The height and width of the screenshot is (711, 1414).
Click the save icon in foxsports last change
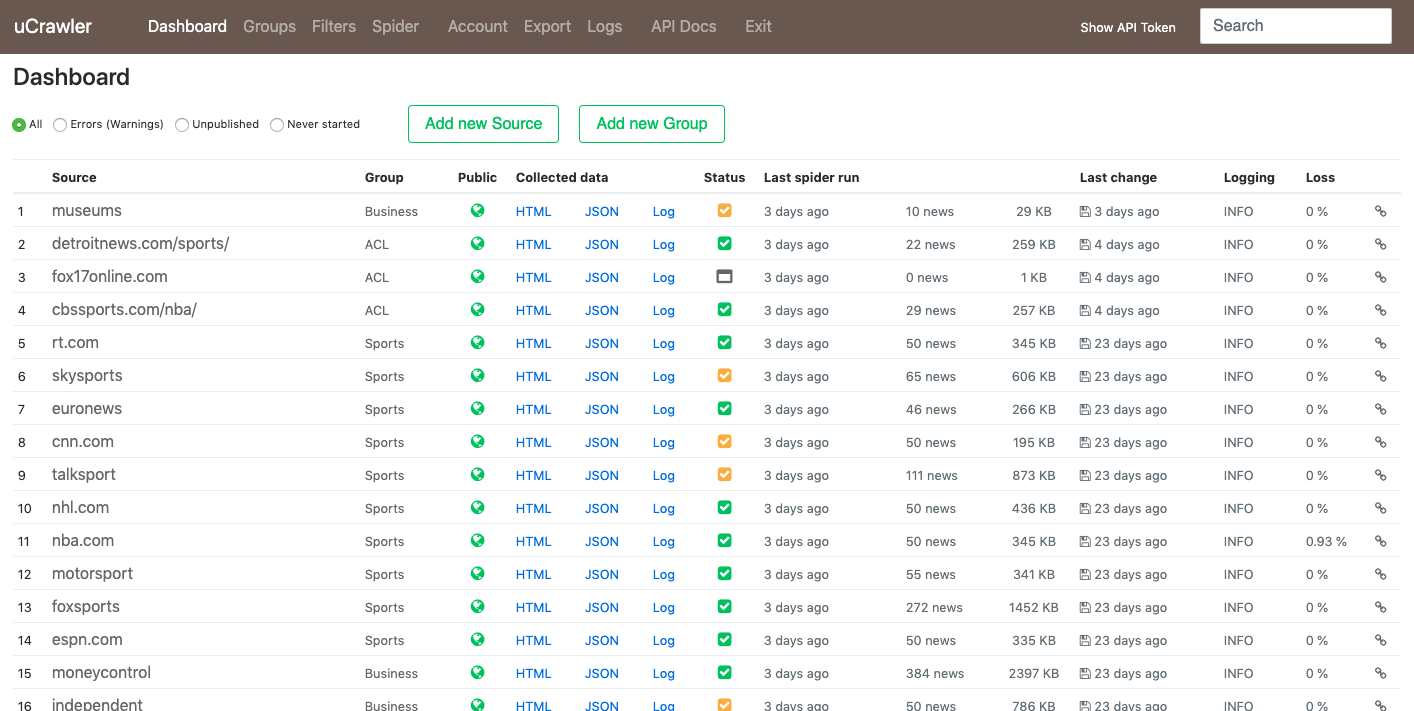(1085, 607)
